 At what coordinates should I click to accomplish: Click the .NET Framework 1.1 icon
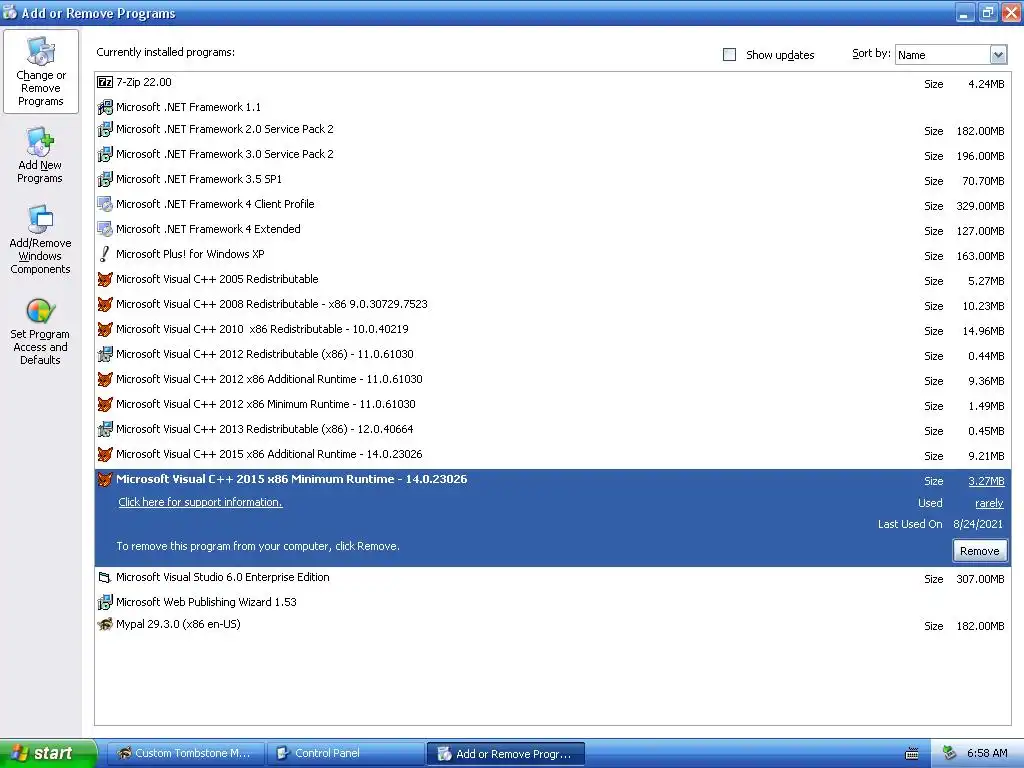pos(104,107)
